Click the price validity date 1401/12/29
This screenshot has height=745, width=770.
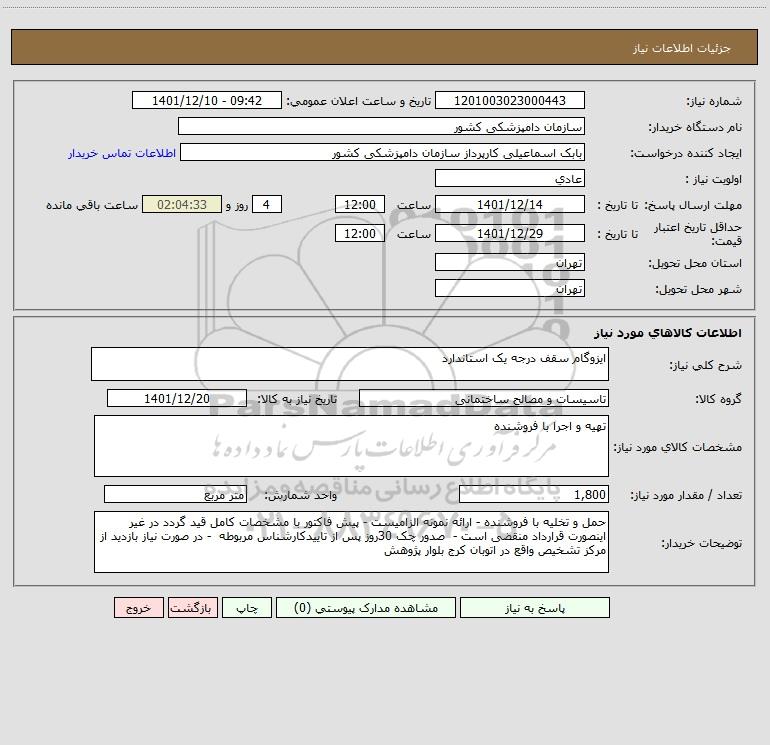[510, 233]
